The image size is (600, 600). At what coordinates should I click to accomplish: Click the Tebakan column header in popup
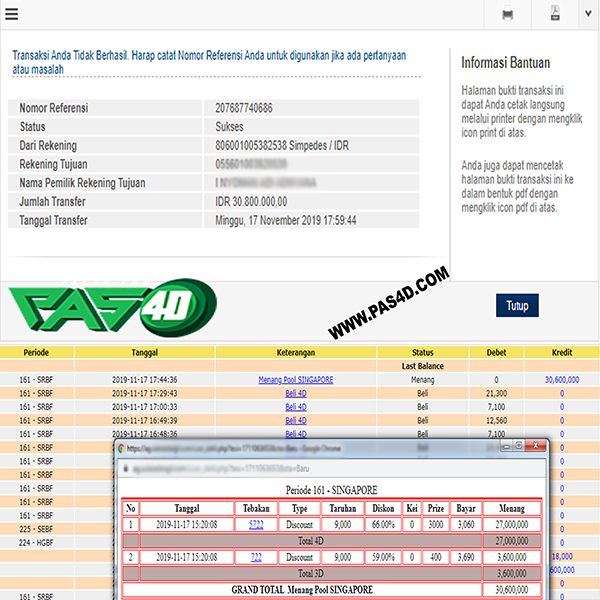point(256,508)
